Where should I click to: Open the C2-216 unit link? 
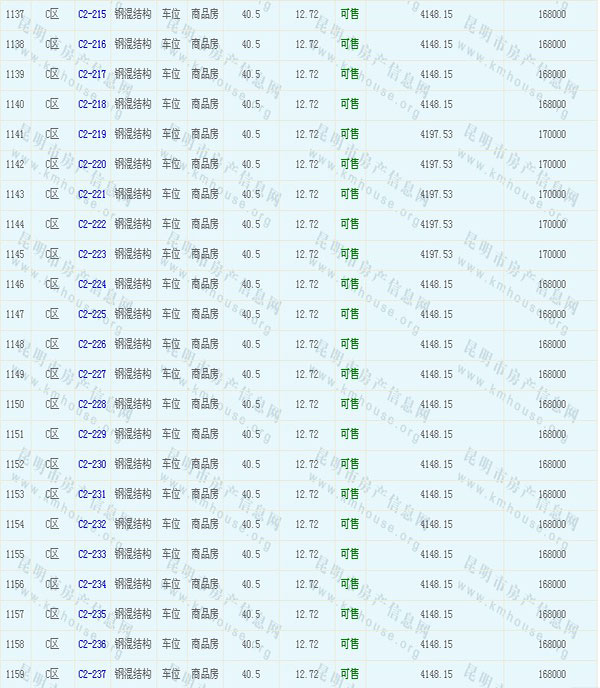coord(91,44)
